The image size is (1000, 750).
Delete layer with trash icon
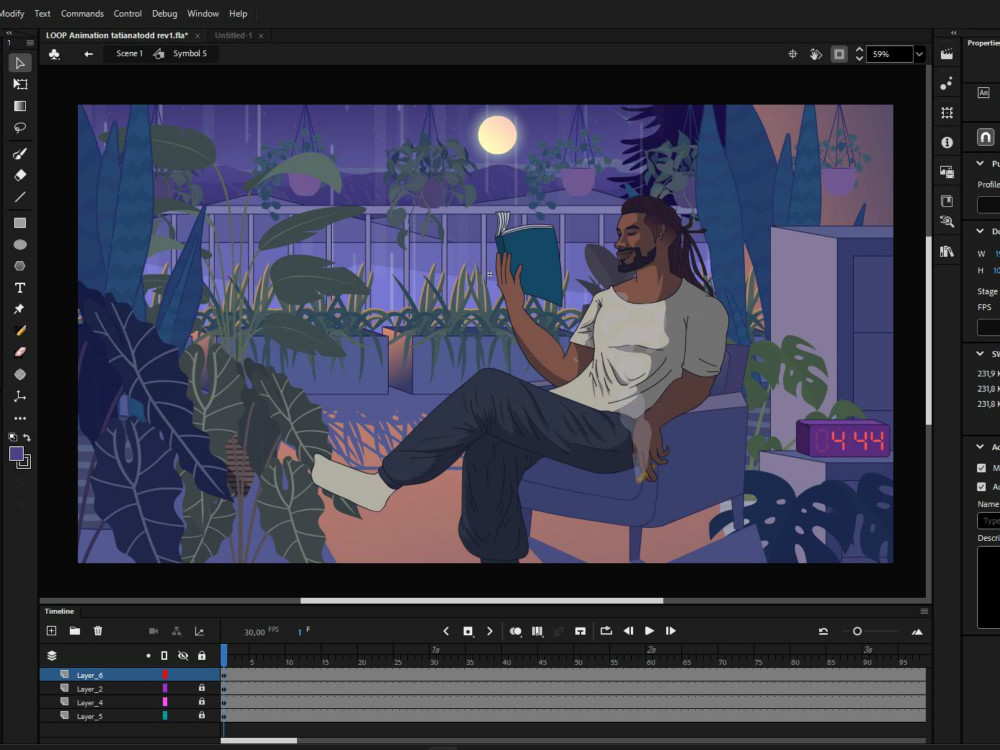98,631
